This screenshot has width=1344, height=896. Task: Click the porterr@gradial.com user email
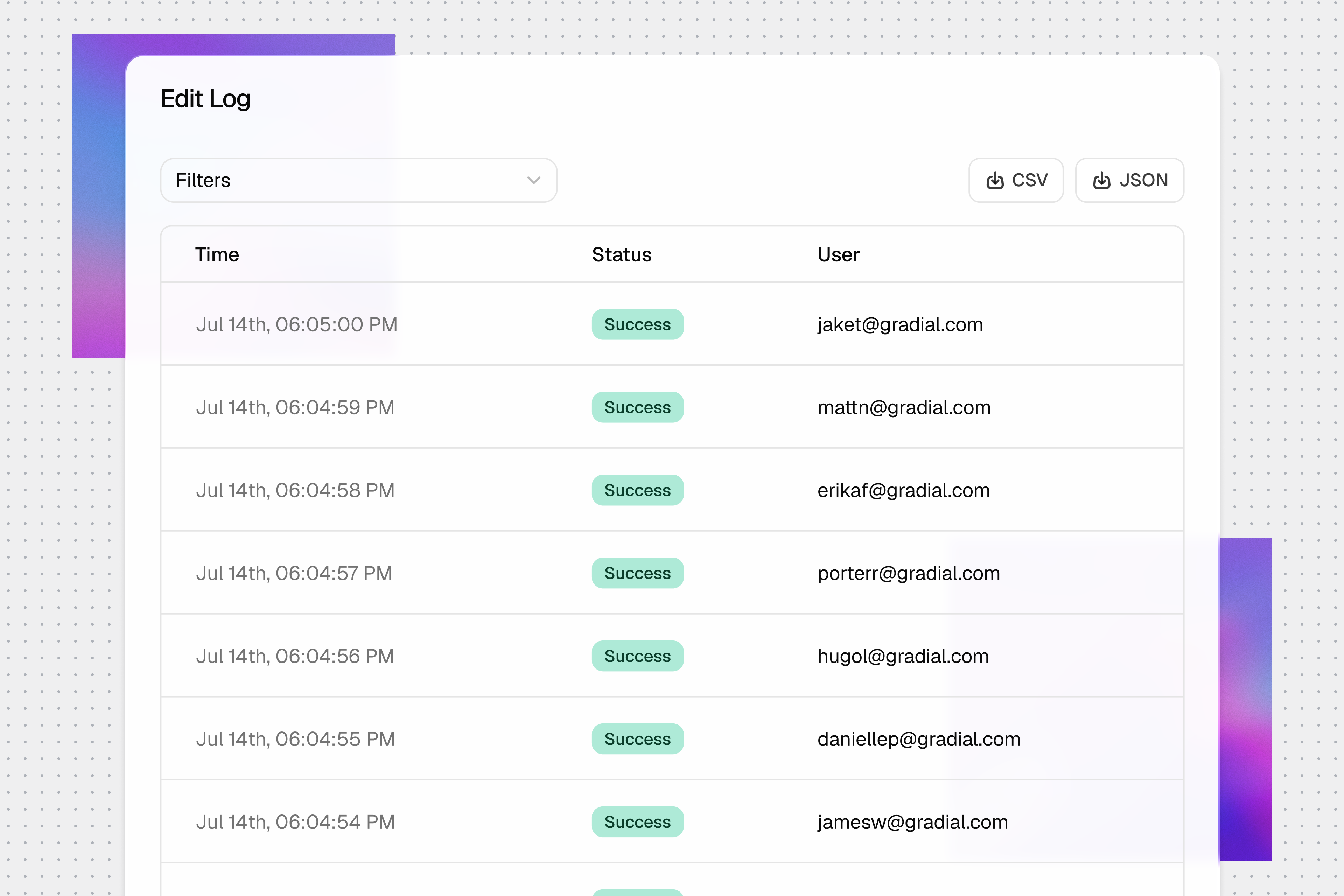pos(909,573)
